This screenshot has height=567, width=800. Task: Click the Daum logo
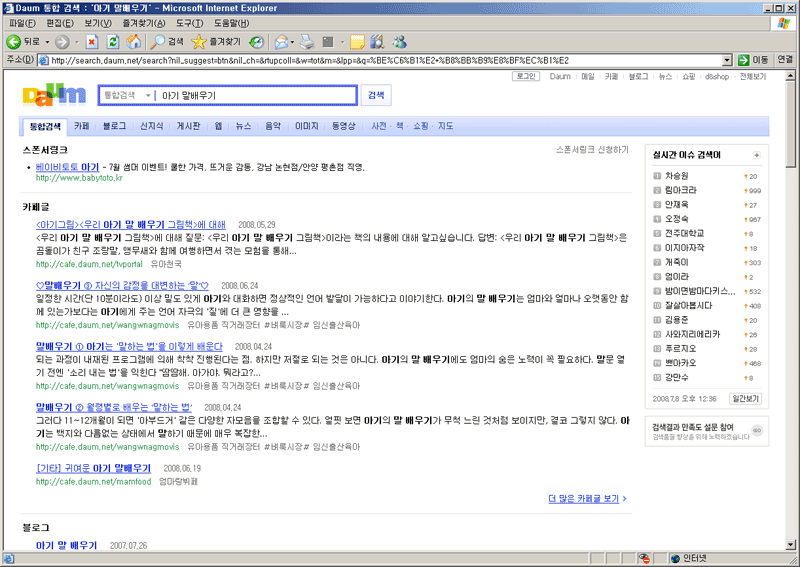click(x=54, y=94)
